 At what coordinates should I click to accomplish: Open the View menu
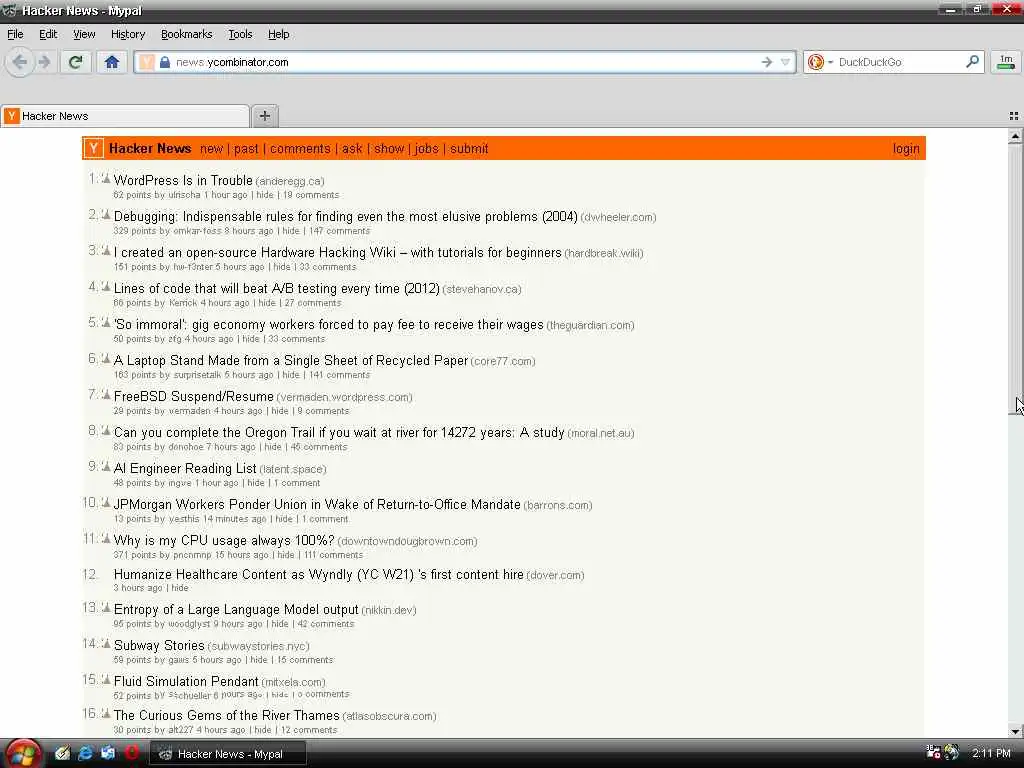[84, 34]
